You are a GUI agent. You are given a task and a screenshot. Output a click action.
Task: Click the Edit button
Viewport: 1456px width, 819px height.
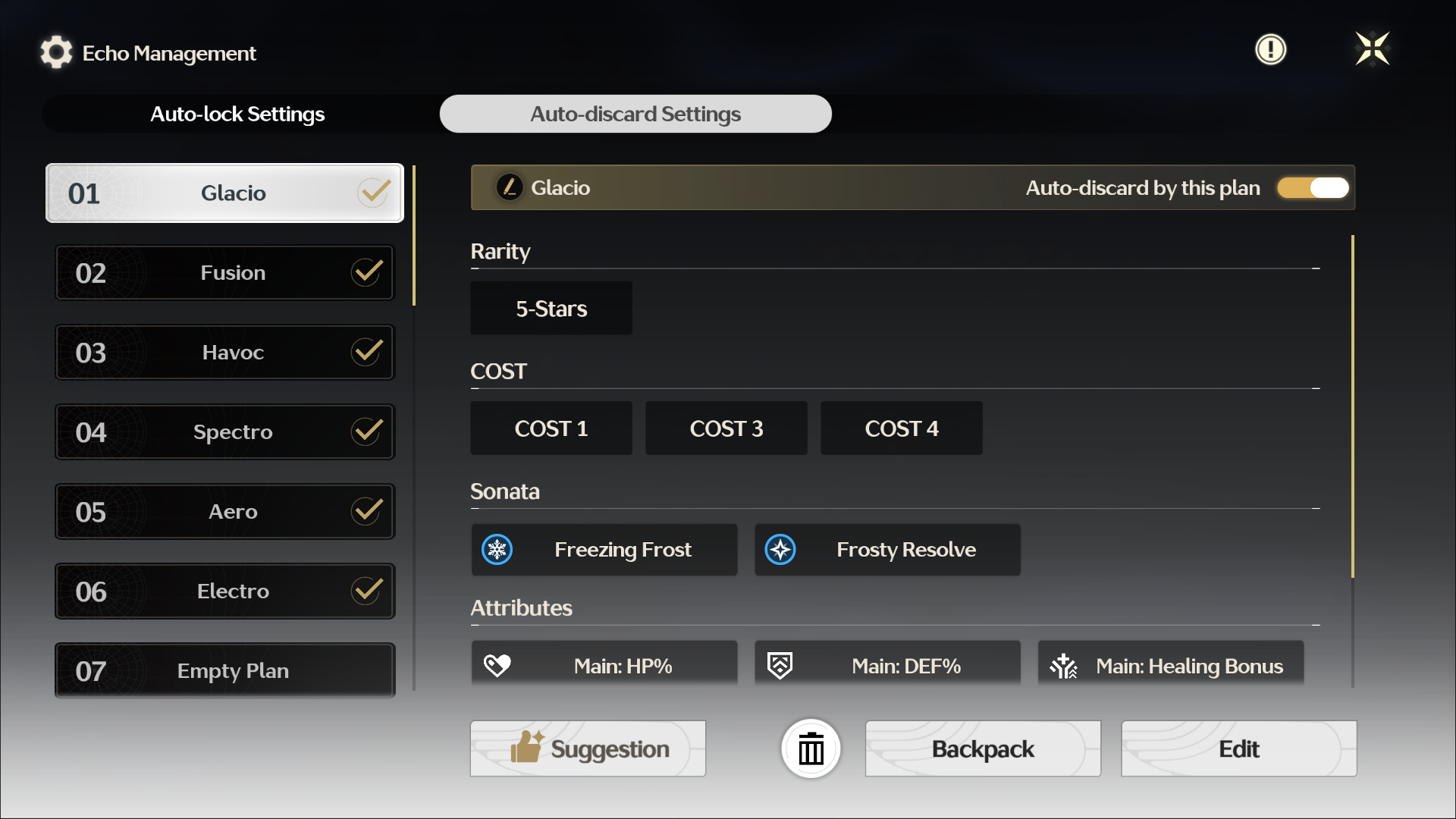coord(1239,748)
